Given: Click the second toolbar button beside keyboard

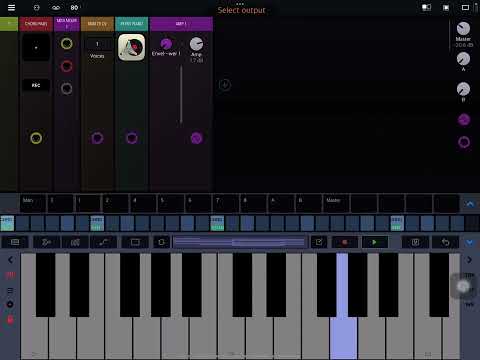Looking at the screenshot, I should tap(46, 242).
